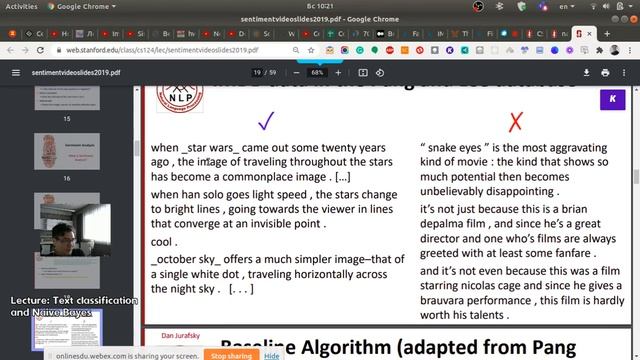The width and height of the screenshot is (640, 360).
Task: Open the Chrome profile avatar
Action: pos(615,50)
